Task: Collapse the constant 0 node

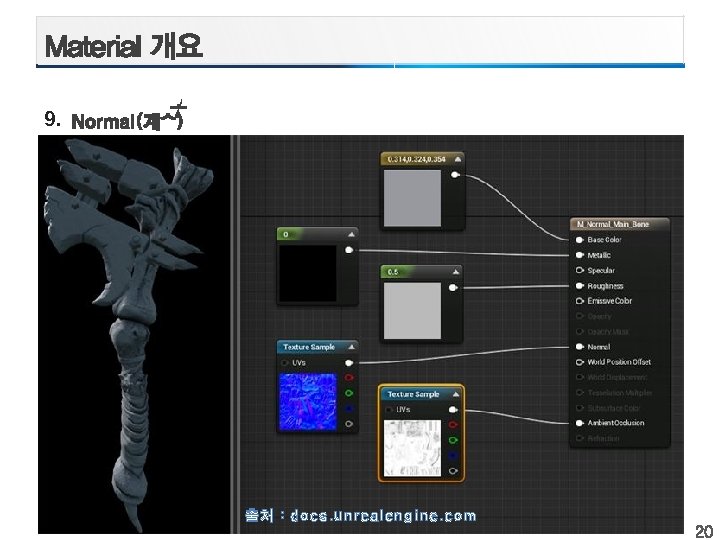Action: (351, 235)
